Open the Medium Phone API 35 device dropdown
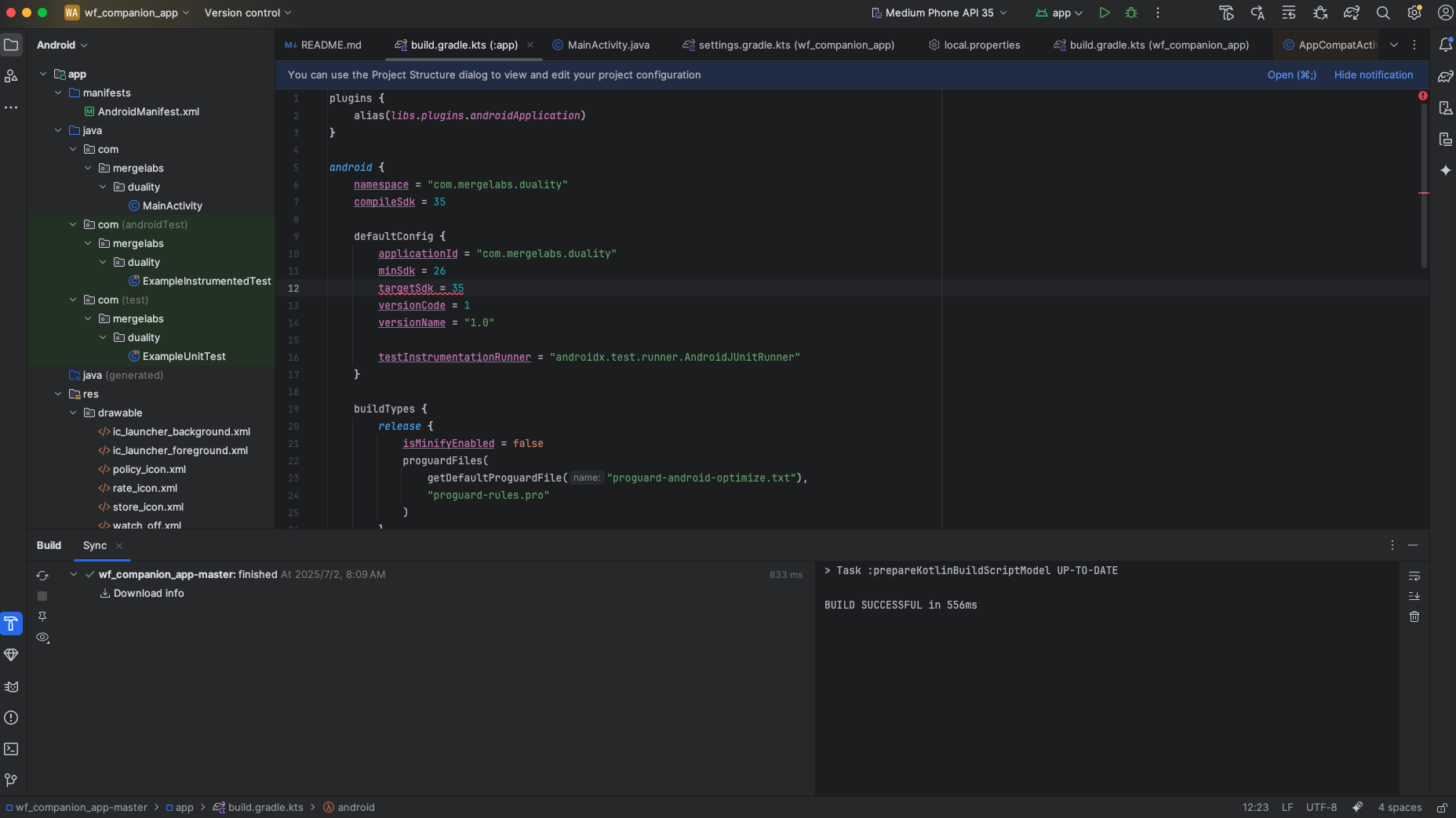 [939, 13]
